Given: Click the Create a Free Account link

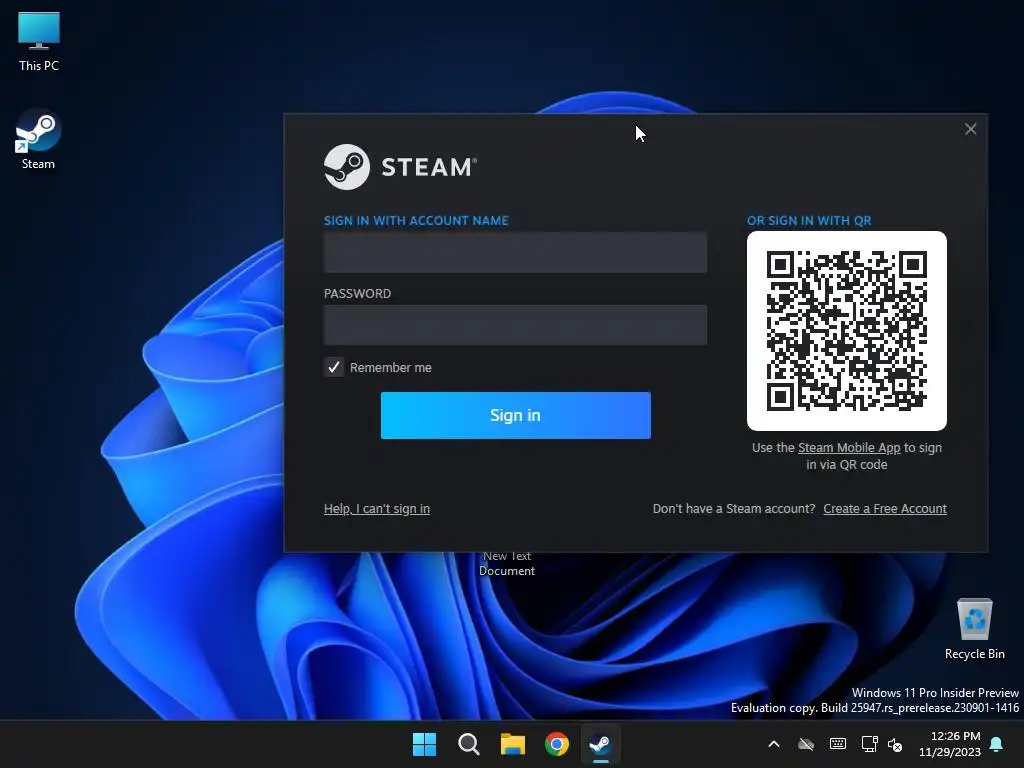Looking at the screenshot, I should (885, 509).
